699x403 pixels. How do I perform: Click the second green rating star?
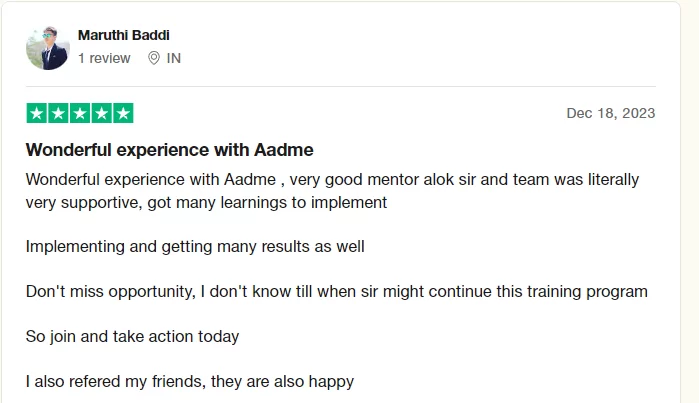58,113
